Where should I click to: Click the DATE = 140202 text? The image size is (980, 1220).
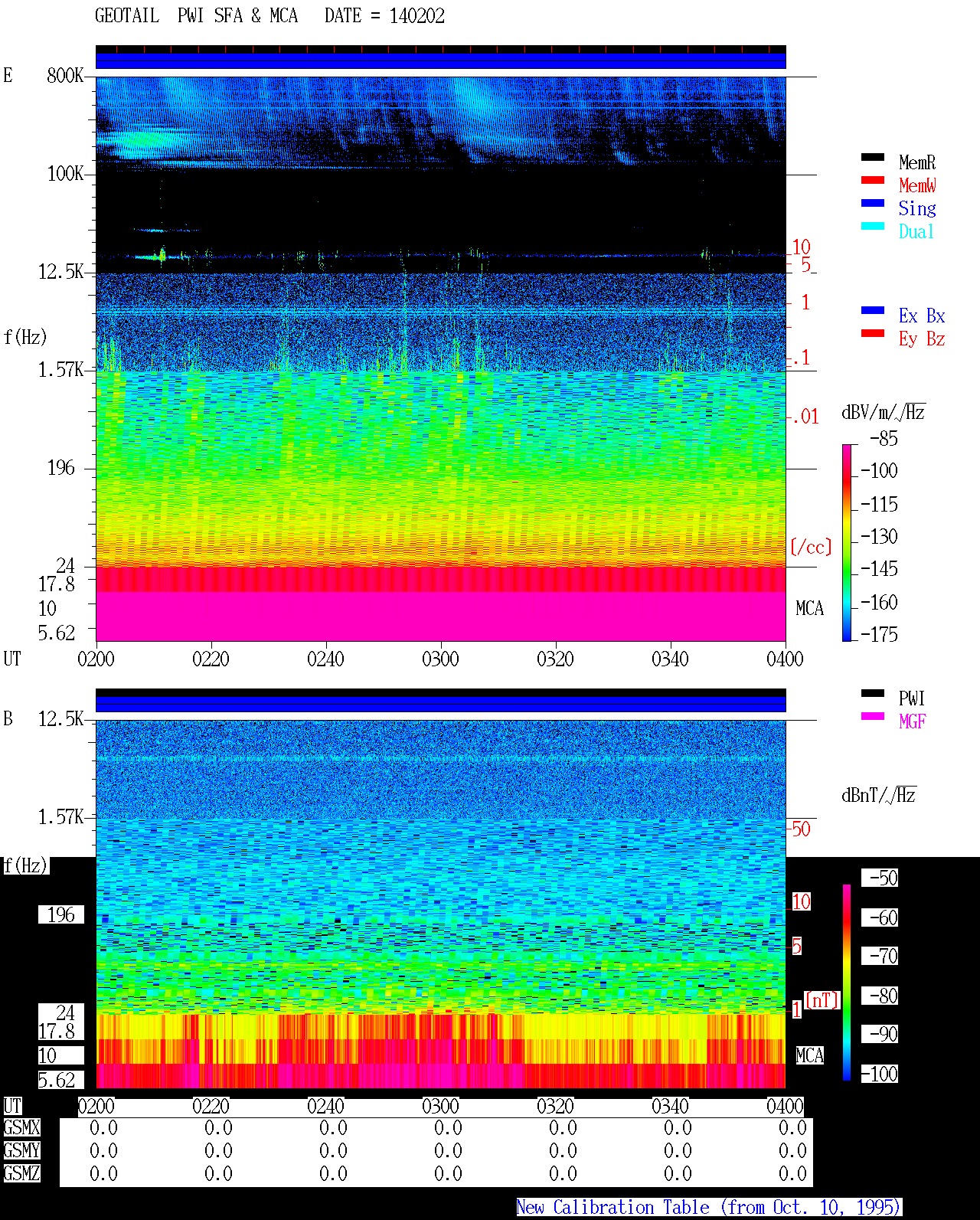(384, 16)
